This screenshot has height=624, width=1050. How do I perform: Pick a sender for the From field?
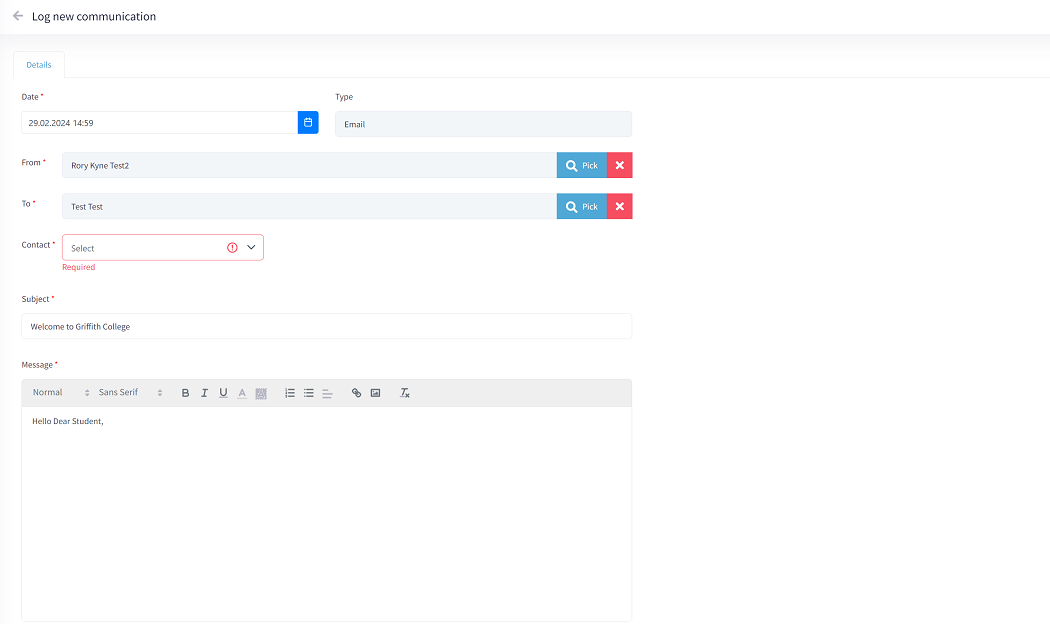coord(582,165)
